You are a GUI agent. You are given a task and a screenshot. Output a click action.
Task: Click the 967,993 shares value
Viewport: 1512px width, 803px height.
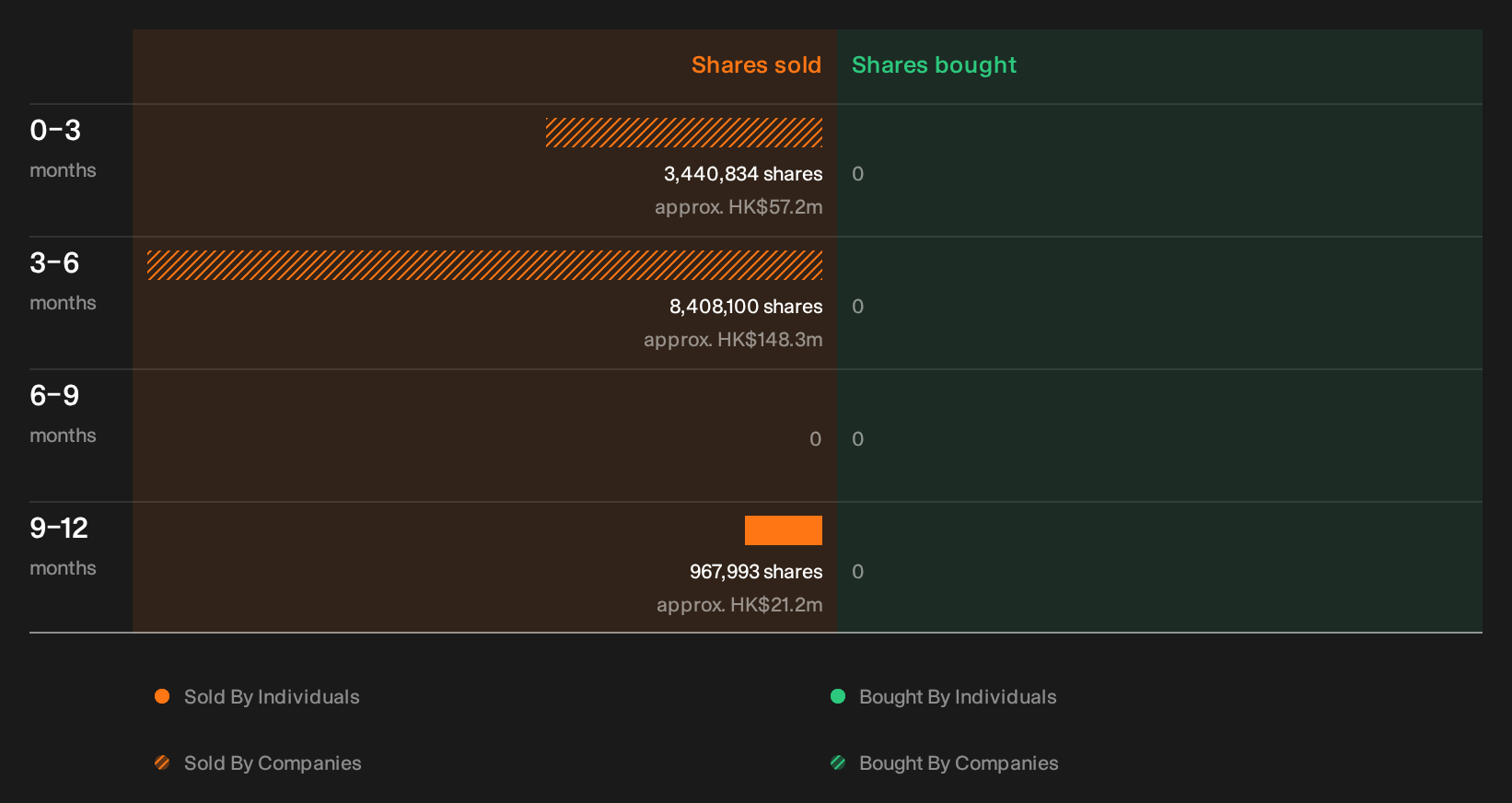coord(756,572)
